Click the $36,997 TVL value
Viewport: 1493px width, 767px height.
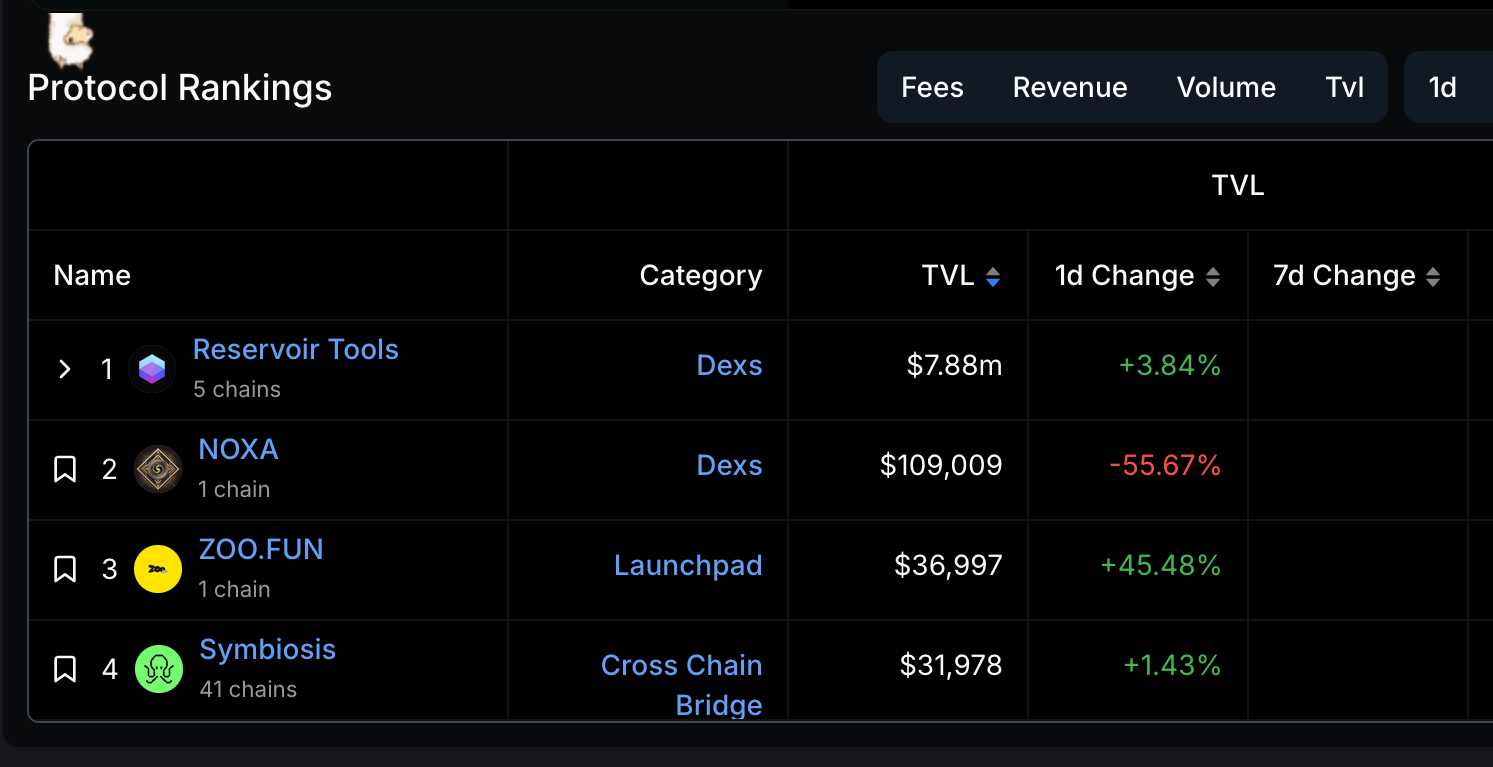coord(948,566)
